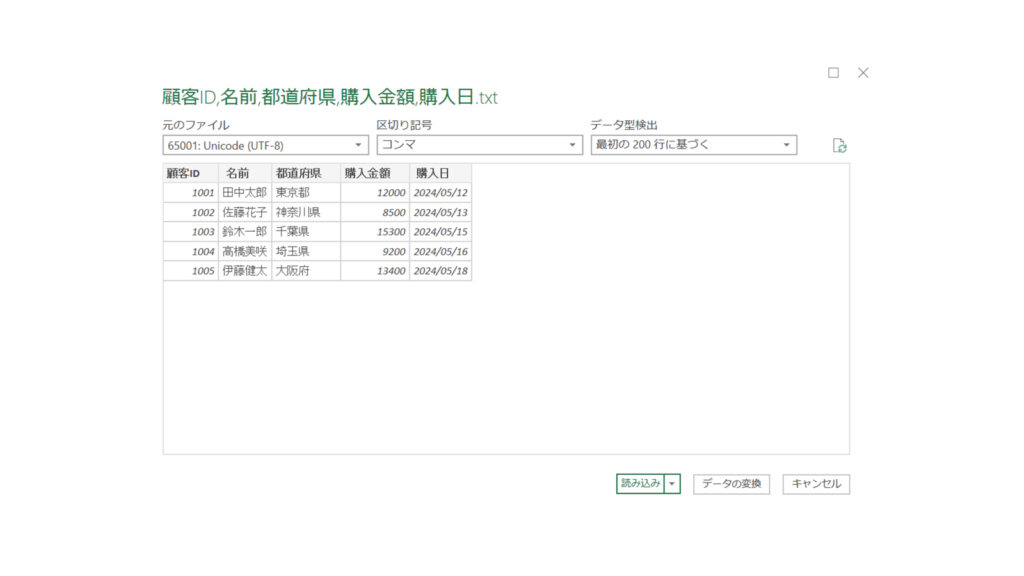
Task: Open the データ型検出 dropdown
Action: click(693, 146)
